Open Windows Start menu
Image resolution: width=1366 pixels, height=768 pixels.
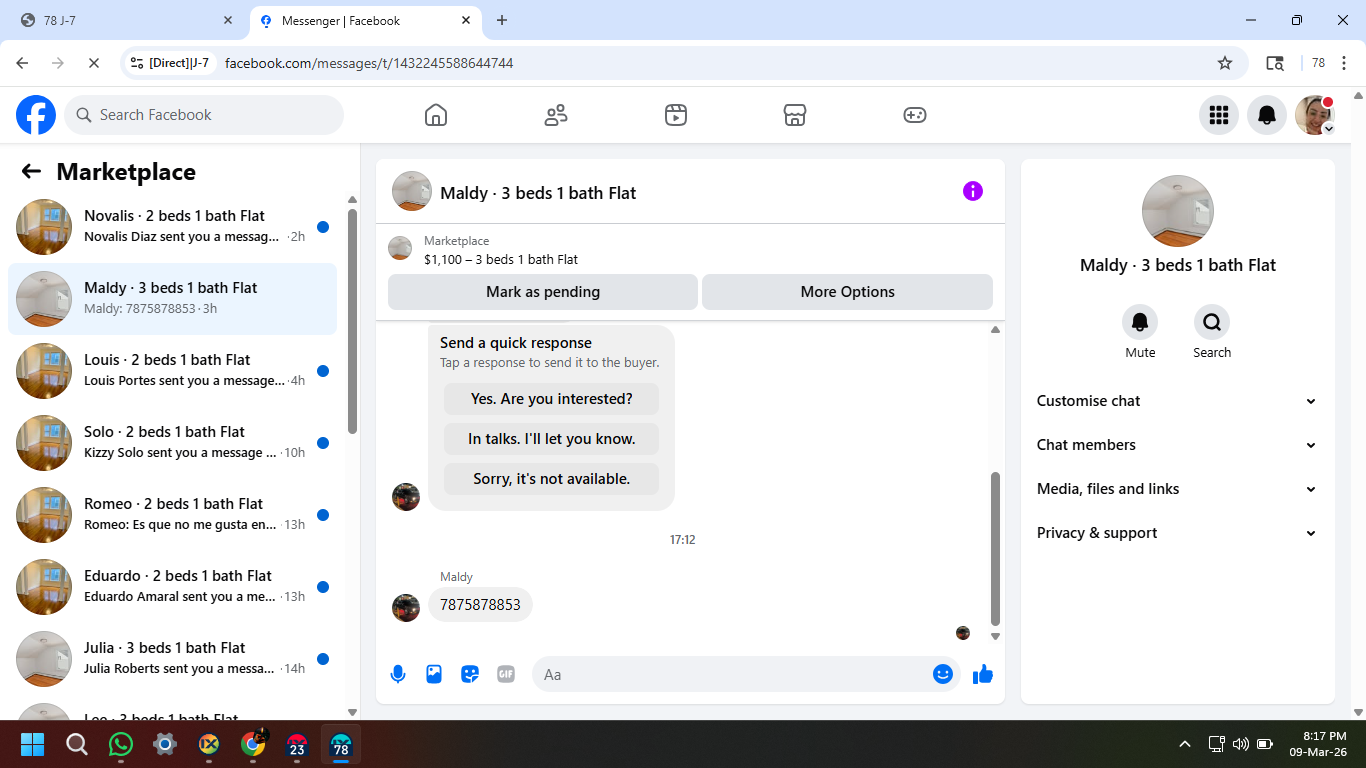(33, 744)
